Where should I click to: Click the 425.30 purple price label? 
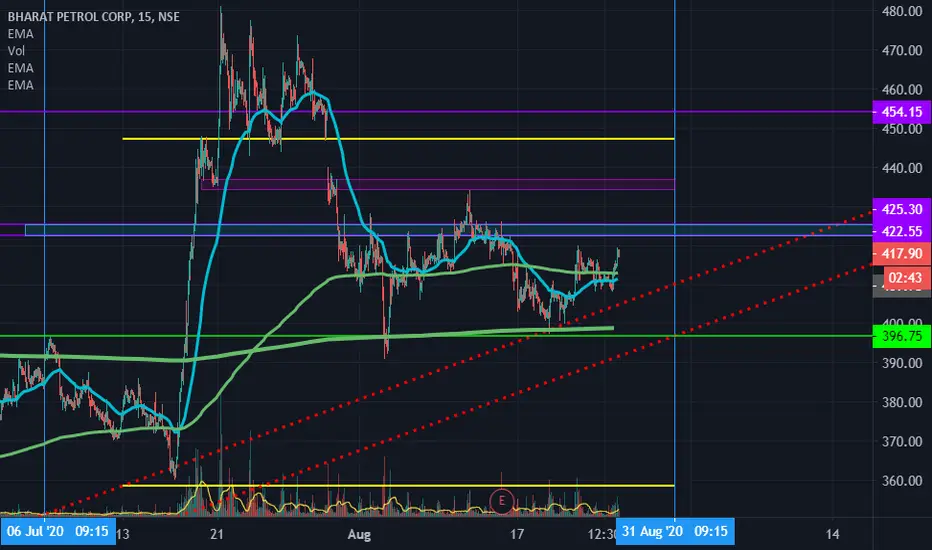coord(902,209)
